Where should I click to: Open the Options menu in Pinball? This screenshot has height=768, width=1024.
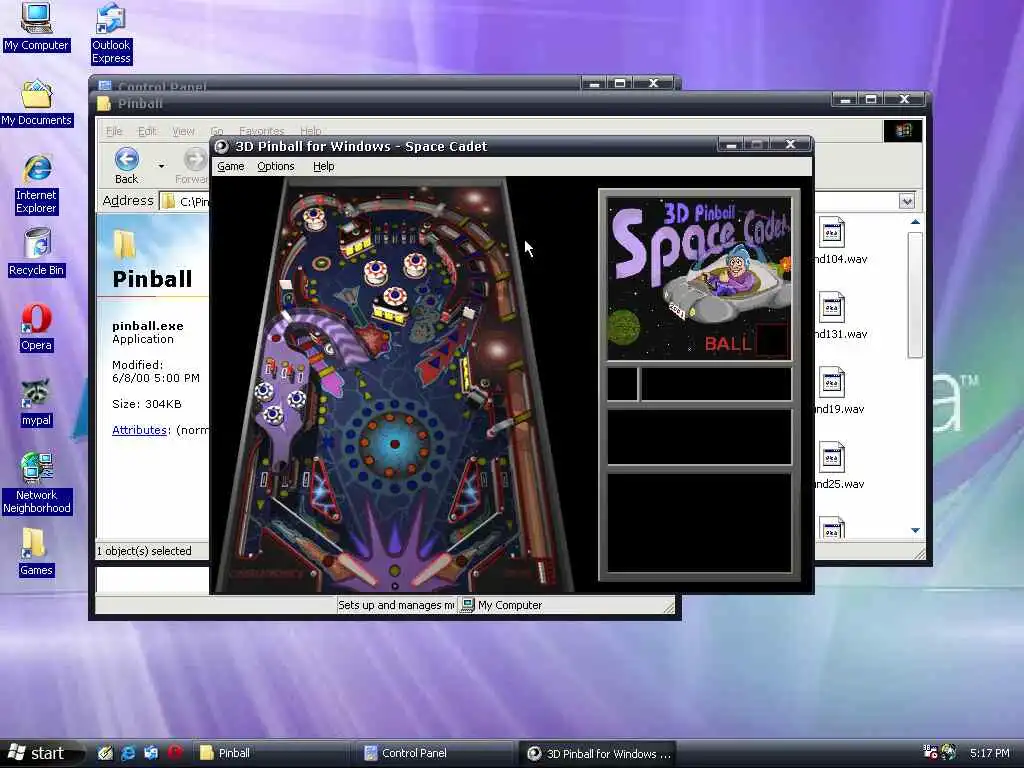click(276, 167)
